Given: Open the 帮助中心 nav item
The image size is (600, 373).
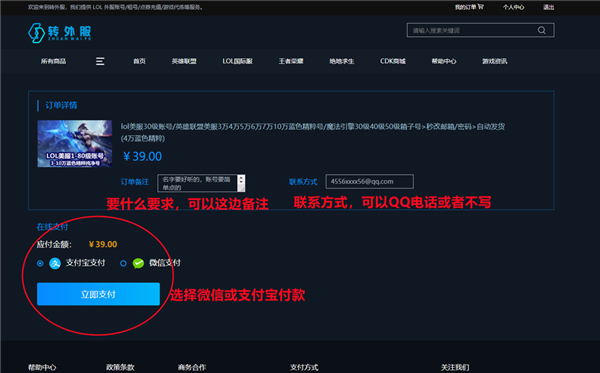Looking at the screenshot, I should coord(444,61).
